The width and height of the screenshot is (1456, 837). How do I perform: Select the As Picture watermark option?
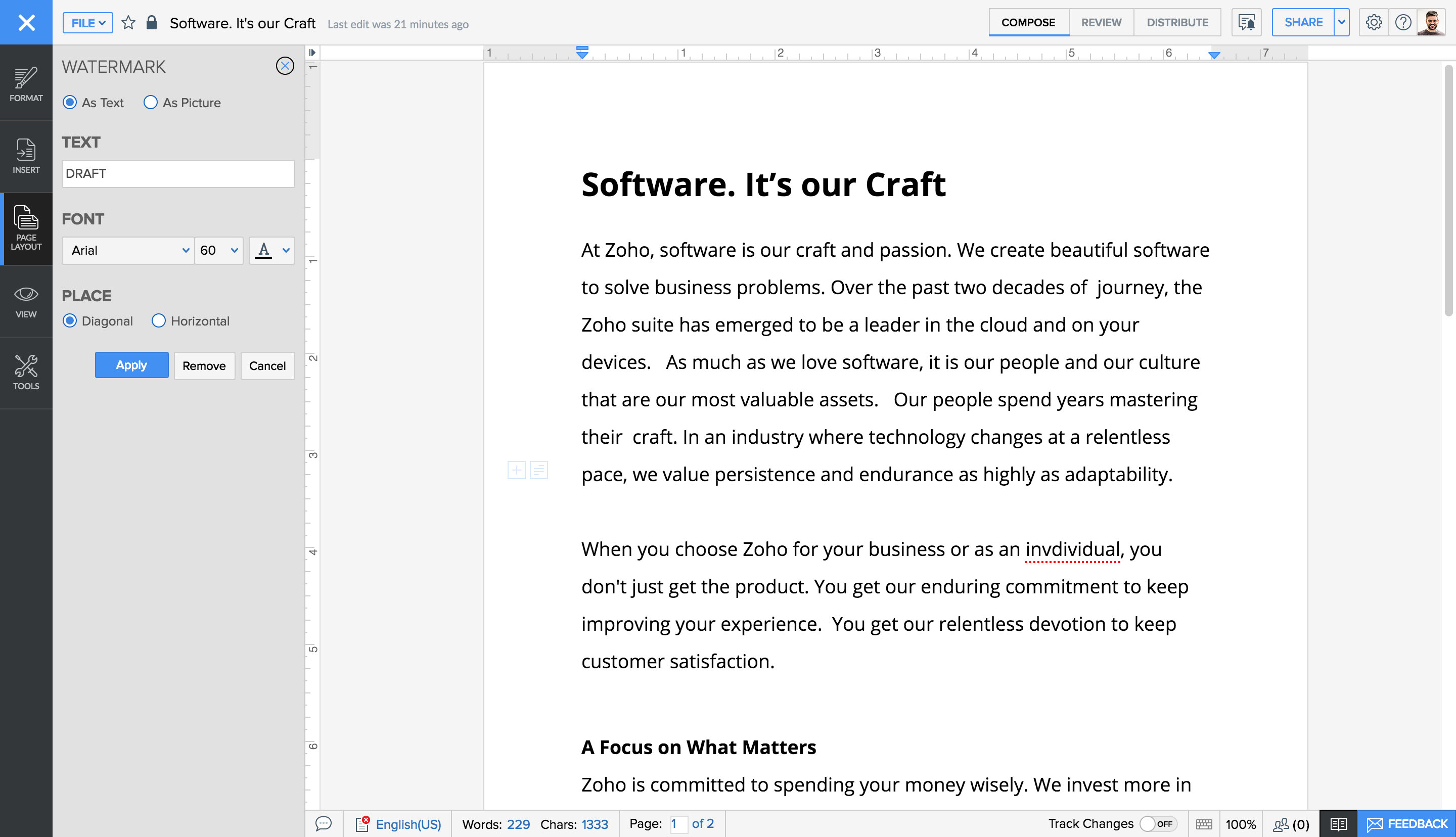pos(151,102)
